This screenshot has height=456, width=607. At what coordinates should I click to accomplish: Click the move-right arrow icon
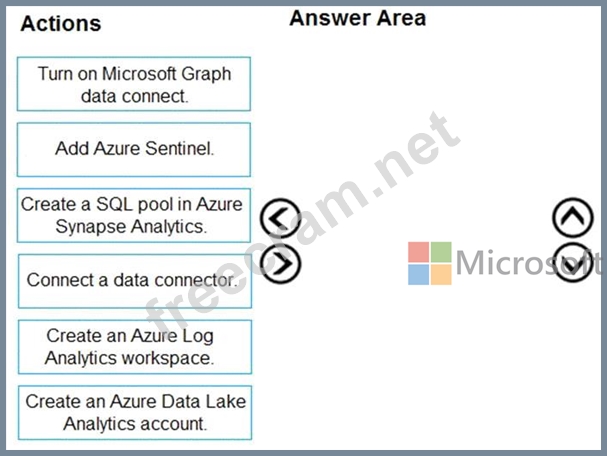click(x=280, y=264)
